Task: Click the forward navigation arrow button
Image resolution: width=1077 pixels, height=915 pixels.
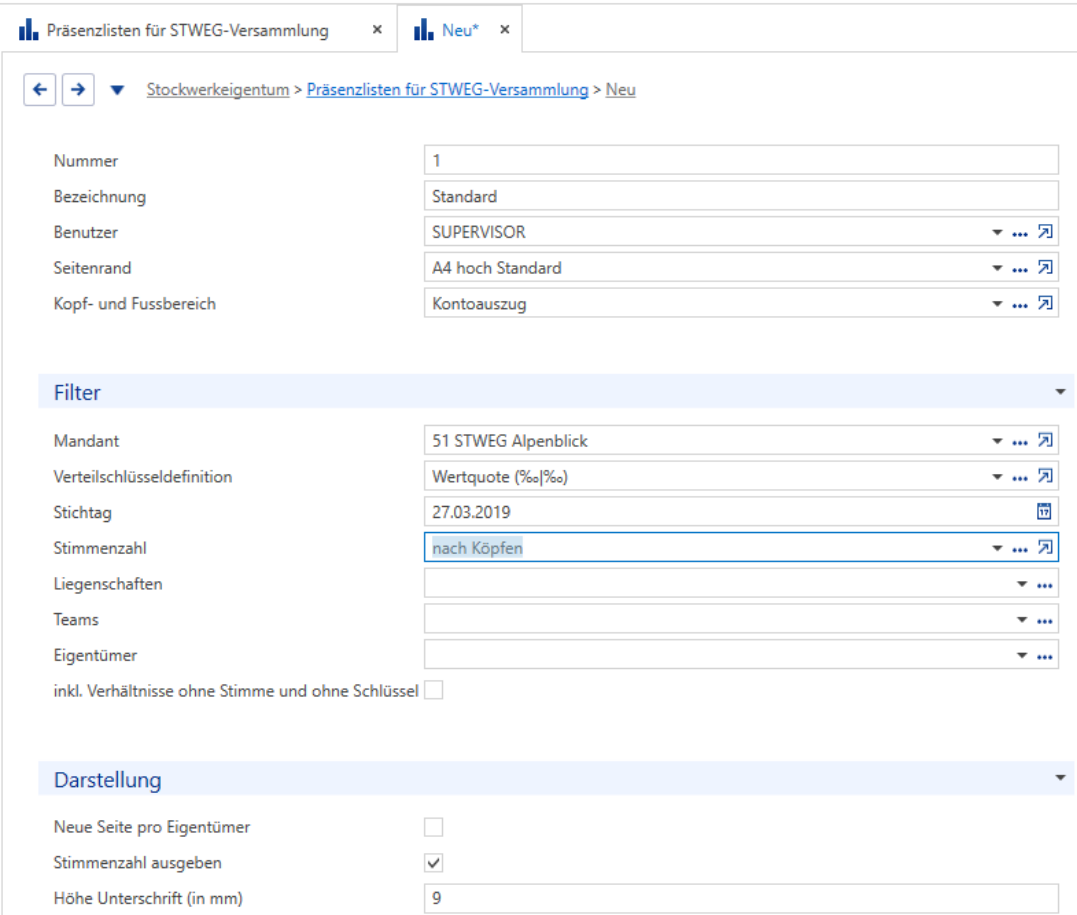Action: (x=78, y=89)
